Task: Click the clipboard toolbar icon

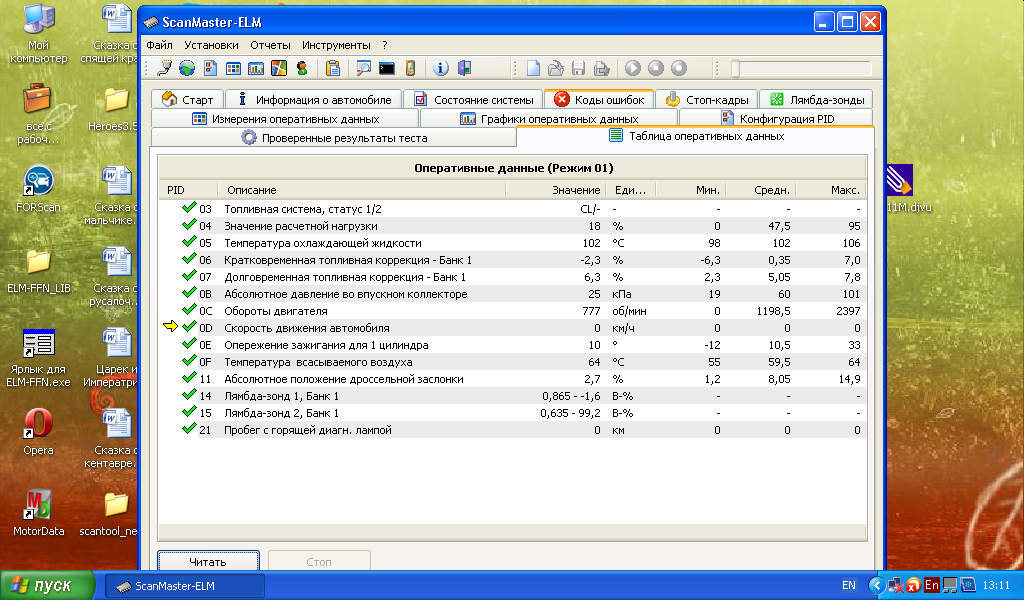Action: [333, 68]
